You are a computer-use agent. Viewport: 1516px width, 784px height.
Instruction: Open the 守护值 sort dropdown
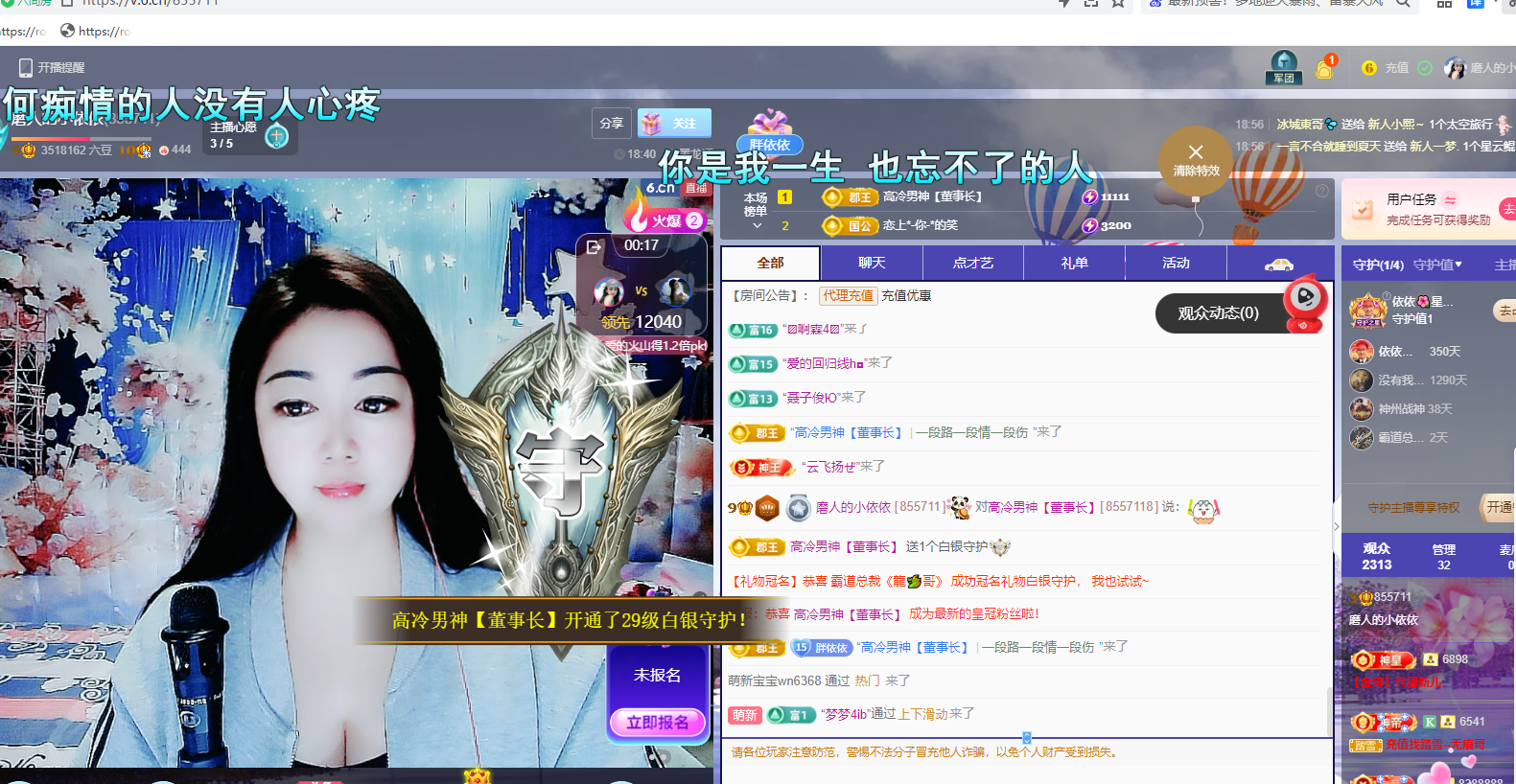1437,265
